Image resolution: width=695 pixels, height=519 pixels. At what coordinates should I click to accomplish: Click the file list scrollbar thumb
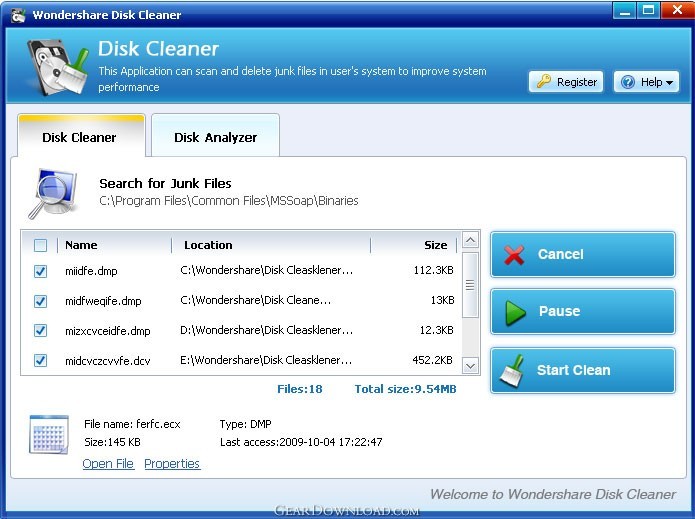[470, 285]
